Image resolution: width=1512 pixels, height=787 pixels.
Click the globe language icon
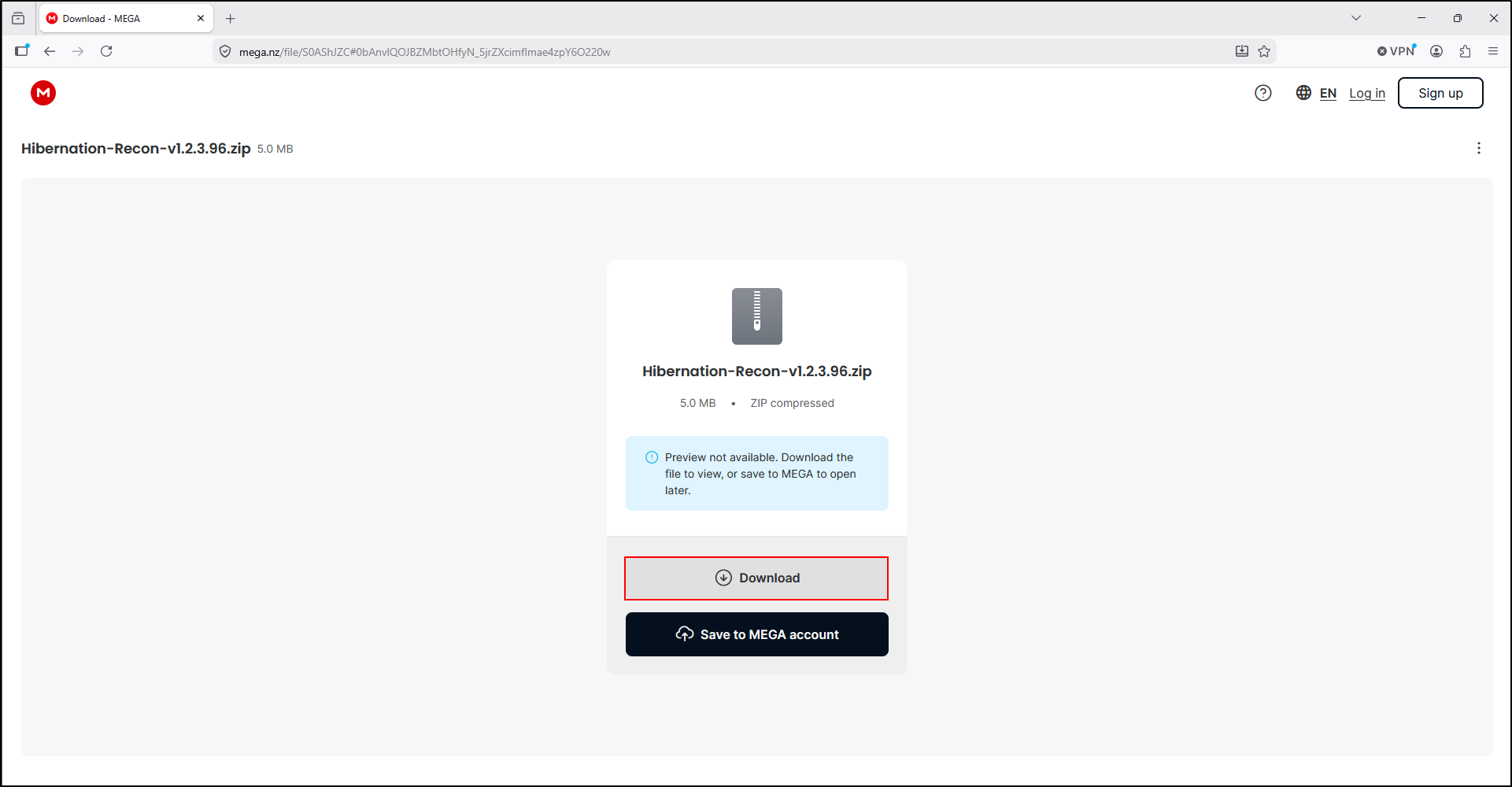coord(1303,93)
